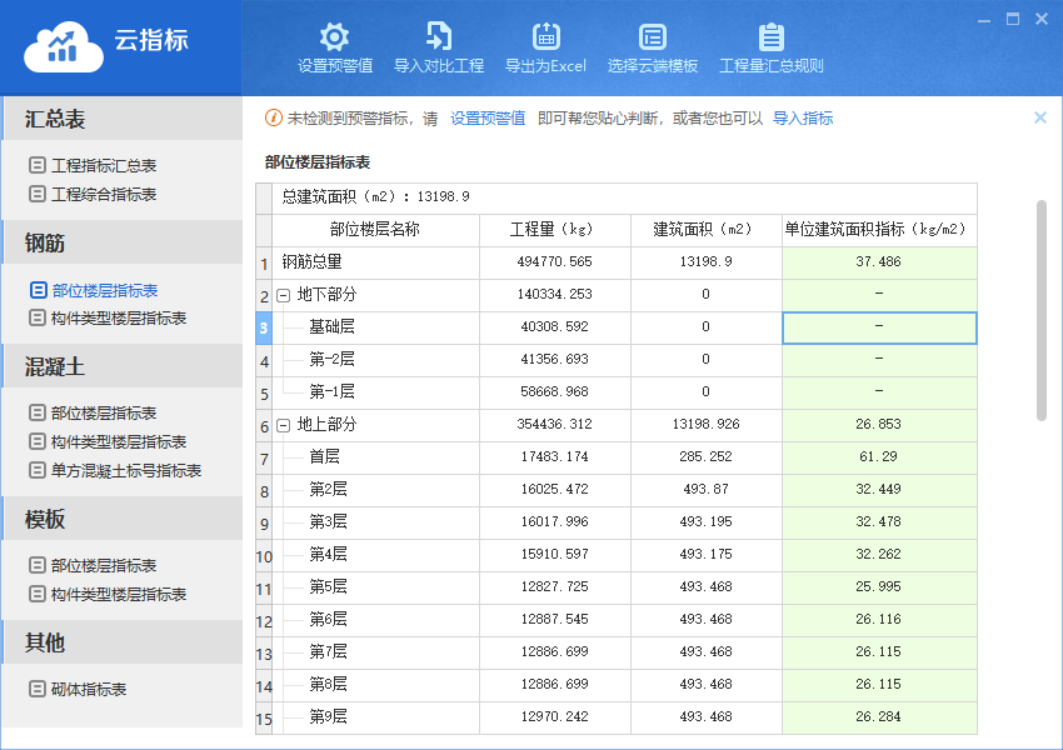
Task: Select the 第8层 row name
Action: [328, 685]
